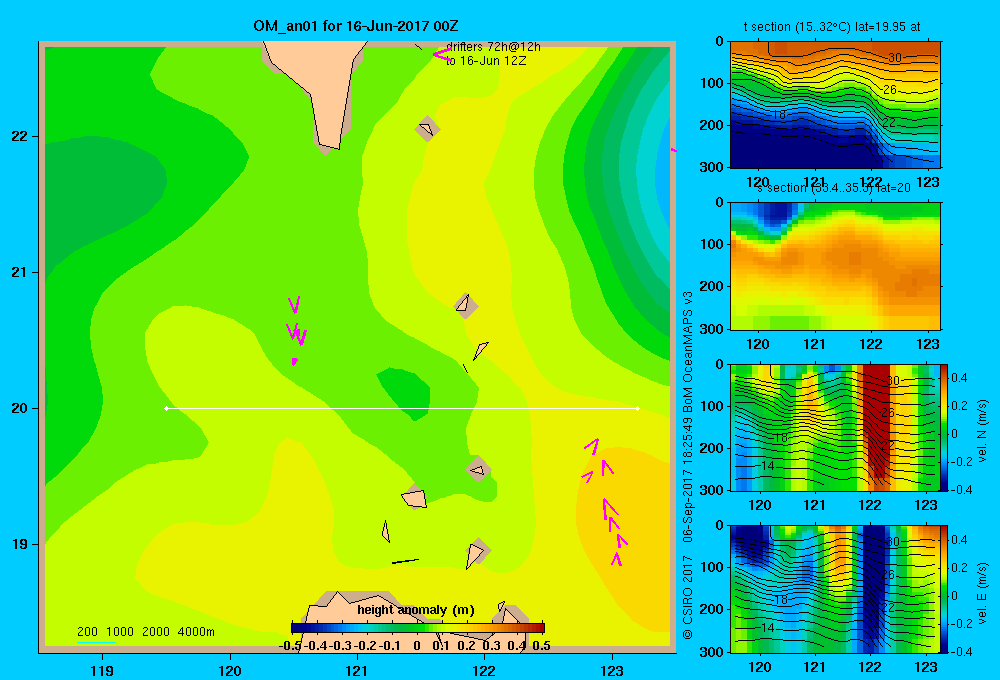Screen dimensions: 1000x680
Task: Open the salinity section panel
Action: 835,266
